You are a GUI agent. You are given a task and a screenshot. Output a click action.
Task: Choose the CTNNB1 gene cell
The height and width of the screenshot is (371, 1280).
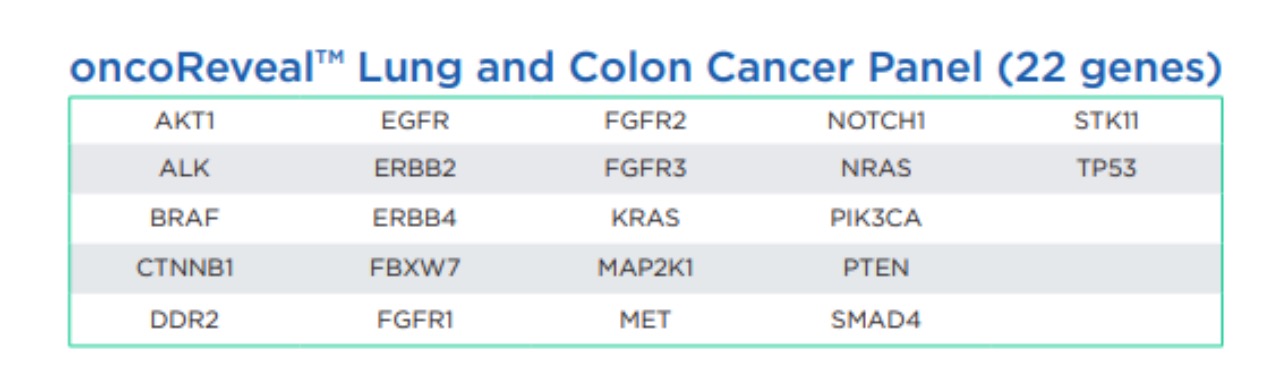pos(185,268)
